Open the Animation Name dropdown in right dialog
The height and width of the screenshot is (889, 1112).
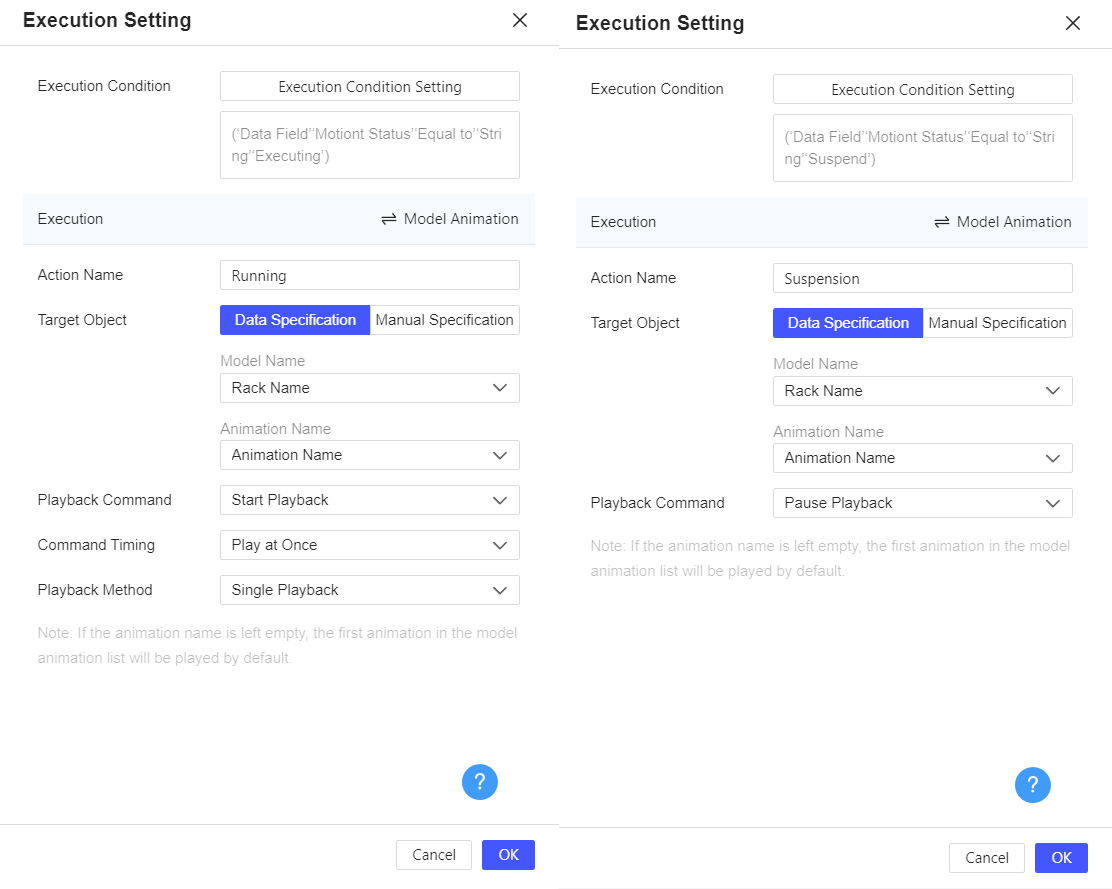(x=923, y=458)
